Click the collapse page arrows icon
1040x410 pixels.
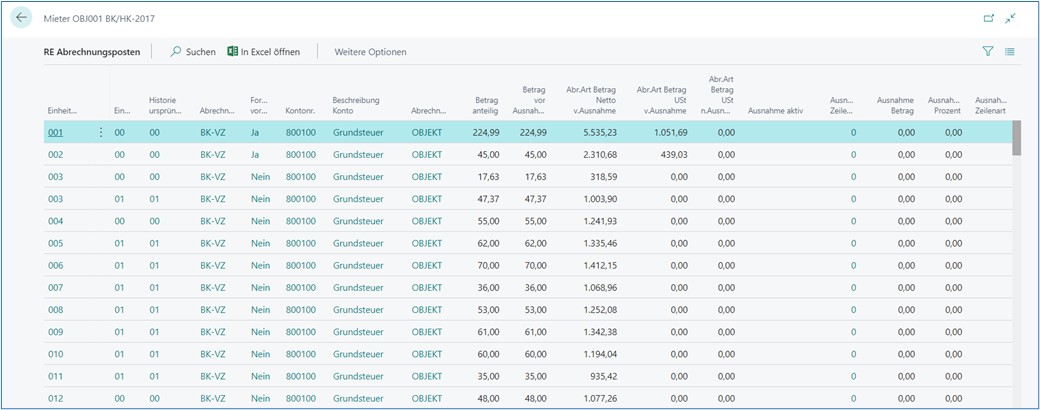(x=1011, y=19)
